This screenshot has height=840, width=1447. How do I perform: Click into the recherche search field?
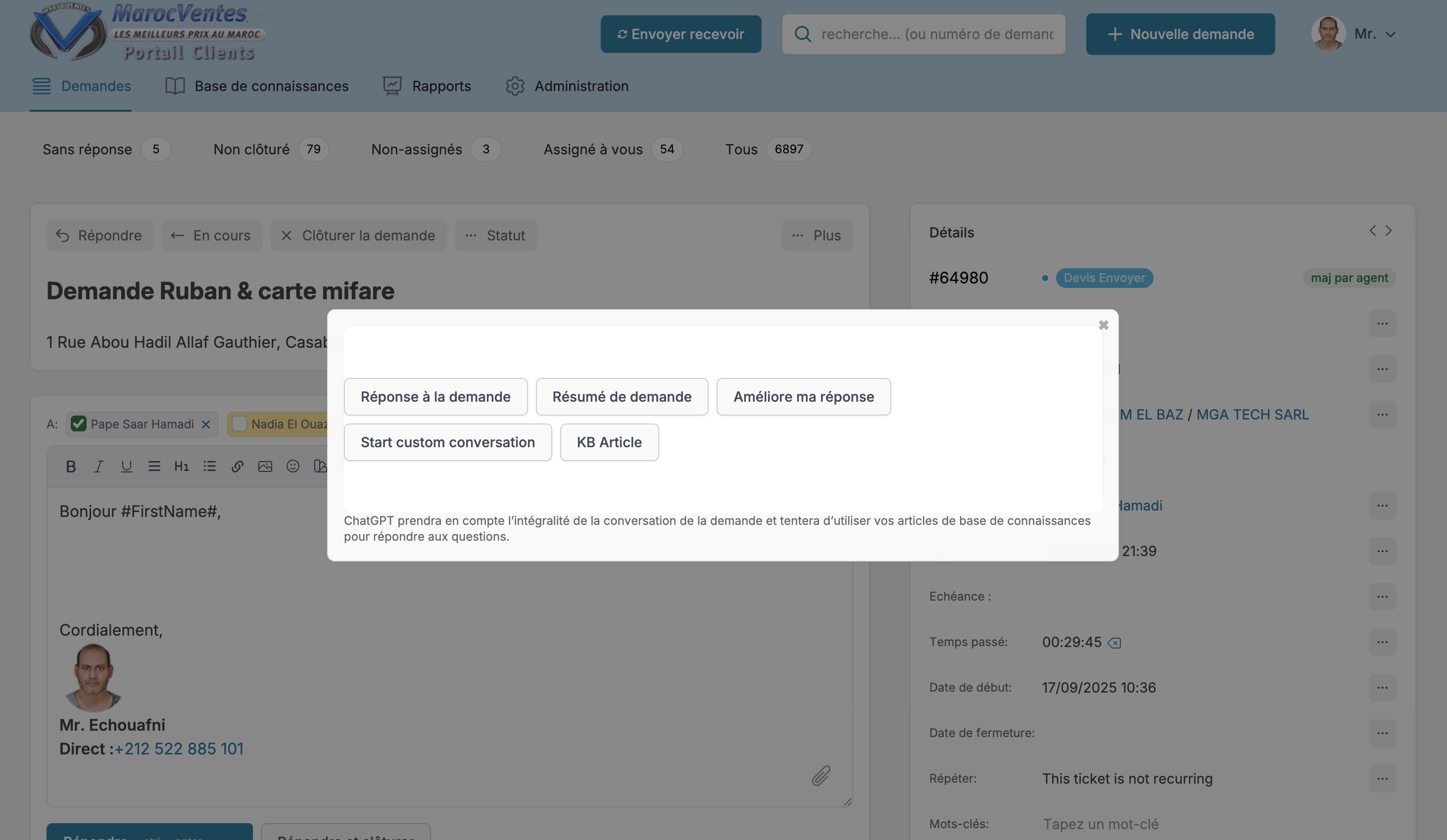click(936, 35)
